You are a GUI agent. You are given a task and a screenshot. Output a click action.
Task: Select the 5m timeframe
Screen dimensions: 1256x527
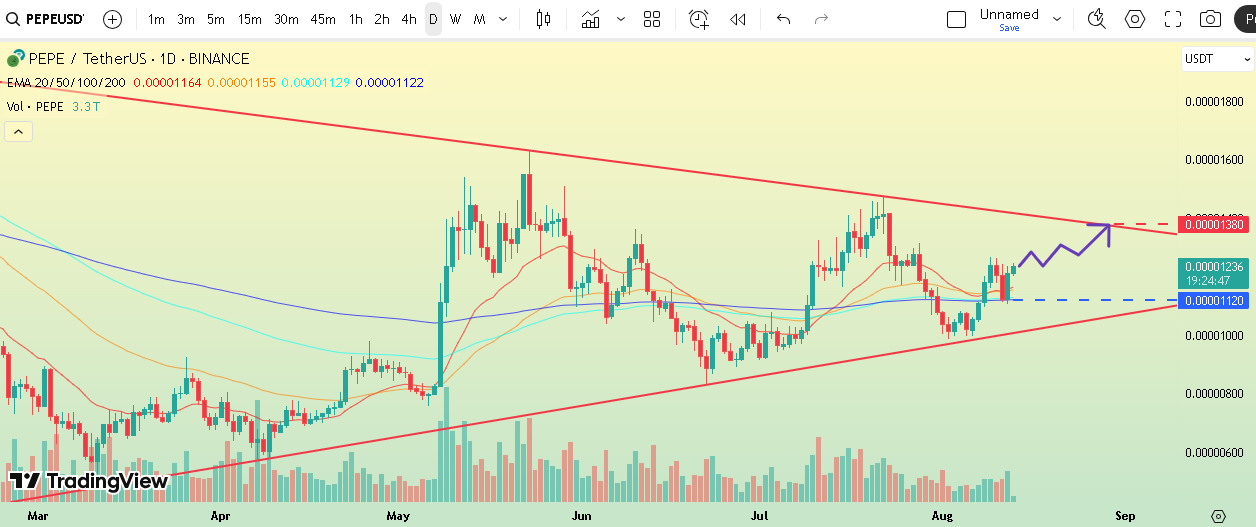click(x=216, y=19)
